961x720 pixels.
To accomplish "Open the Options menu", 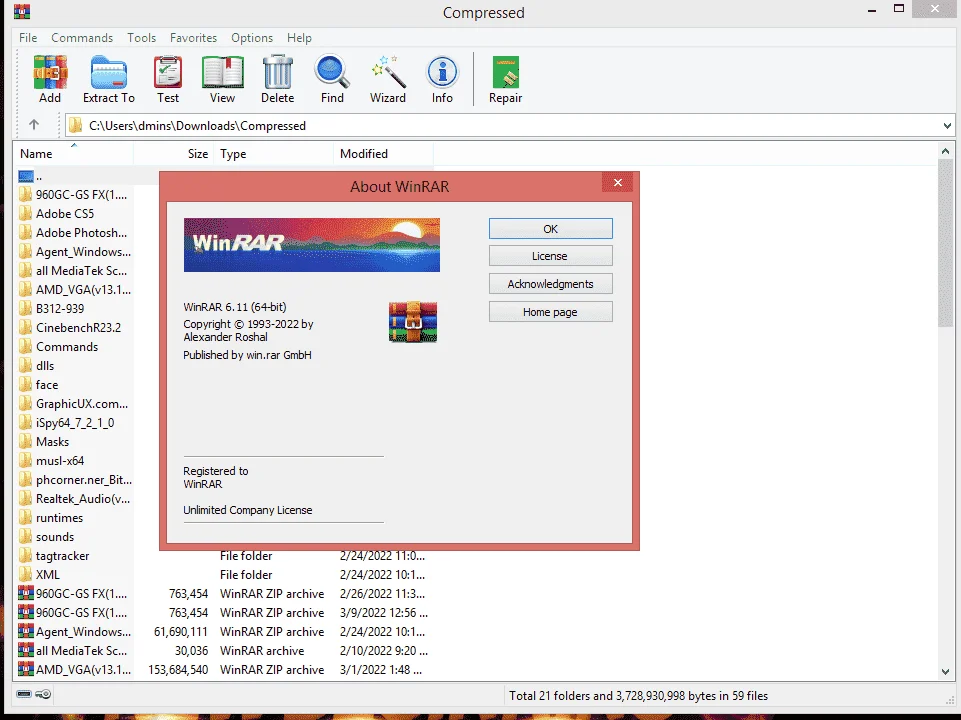I will [252, 37].
